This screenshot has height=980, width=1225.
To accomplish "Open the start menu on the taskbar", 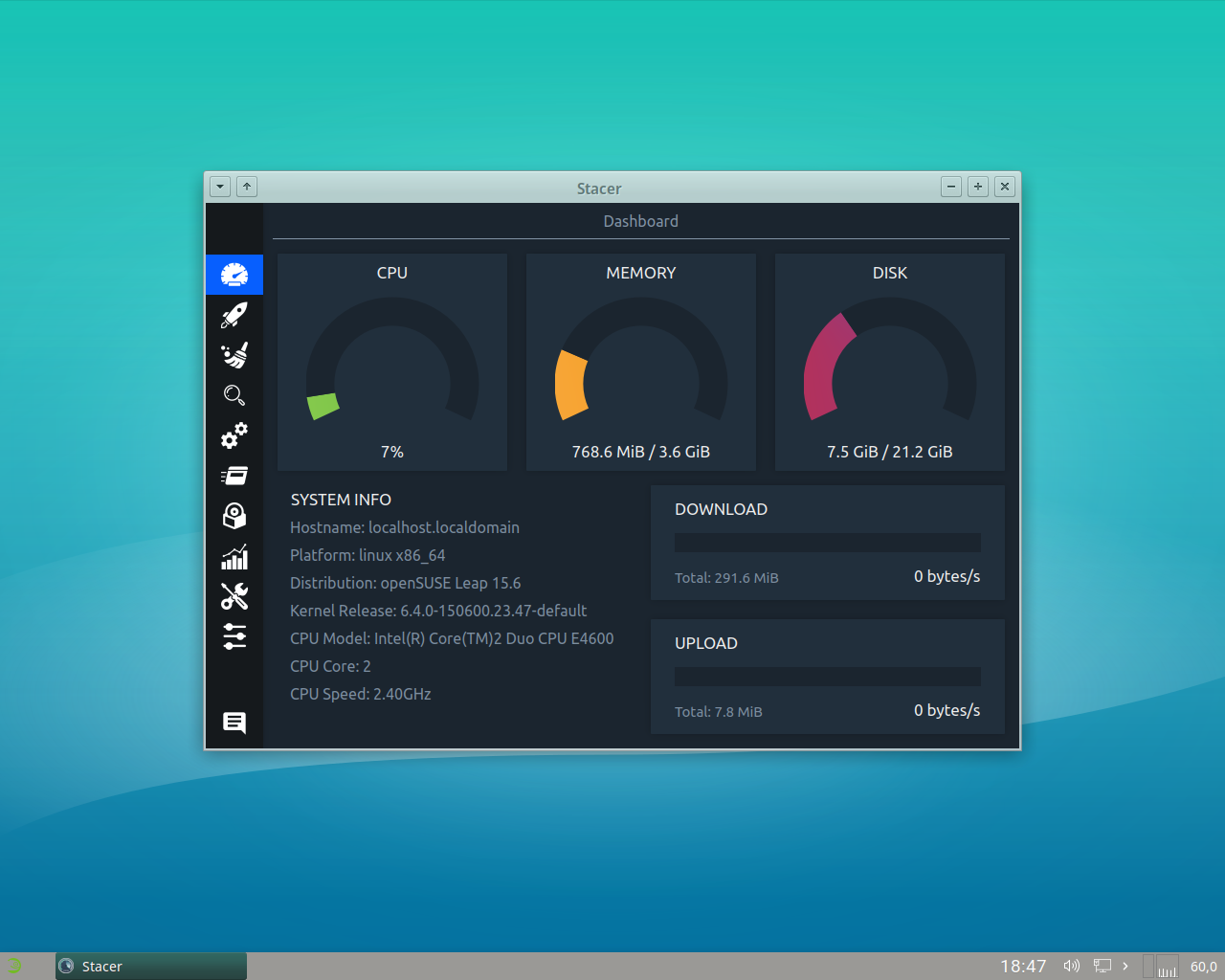I will (14, 966).
